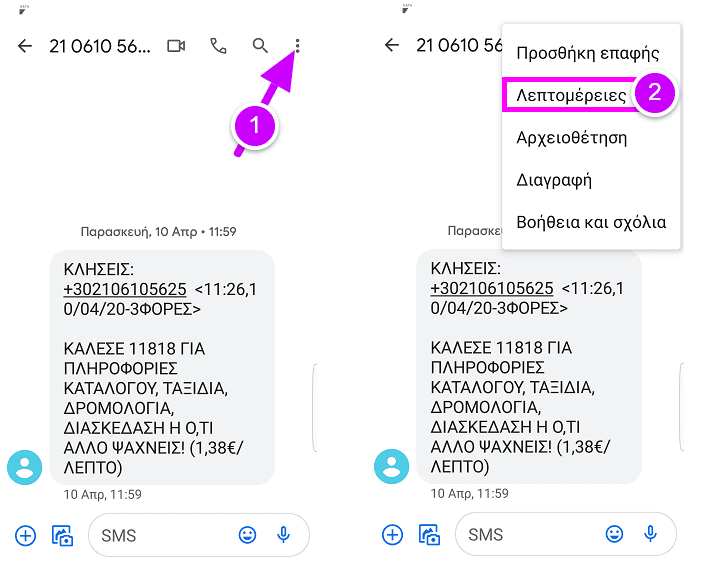The width and height of the screenshot is (706, 564).
Task: Select Προσθήκη επαφής from the menu
Action: pos(588,53)
